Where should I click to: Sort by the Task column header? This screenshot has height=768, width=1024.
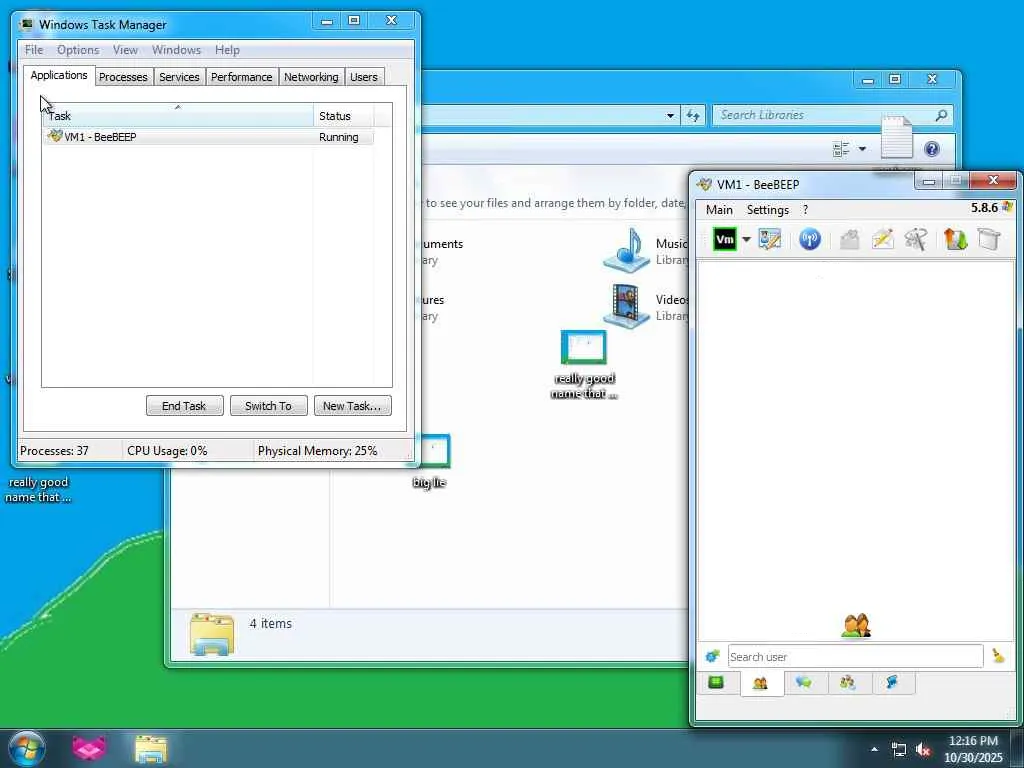pos(178,116)
